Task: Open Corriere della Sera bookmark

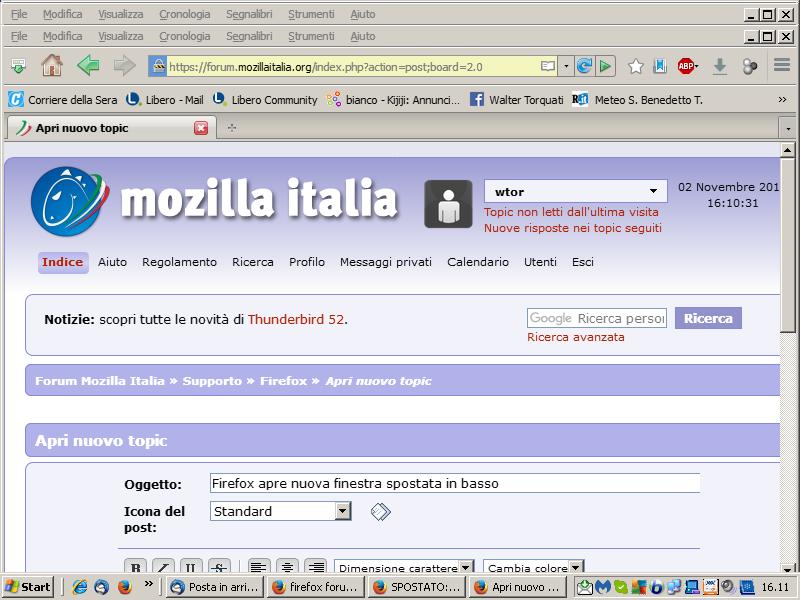Action: pos(63,100)
